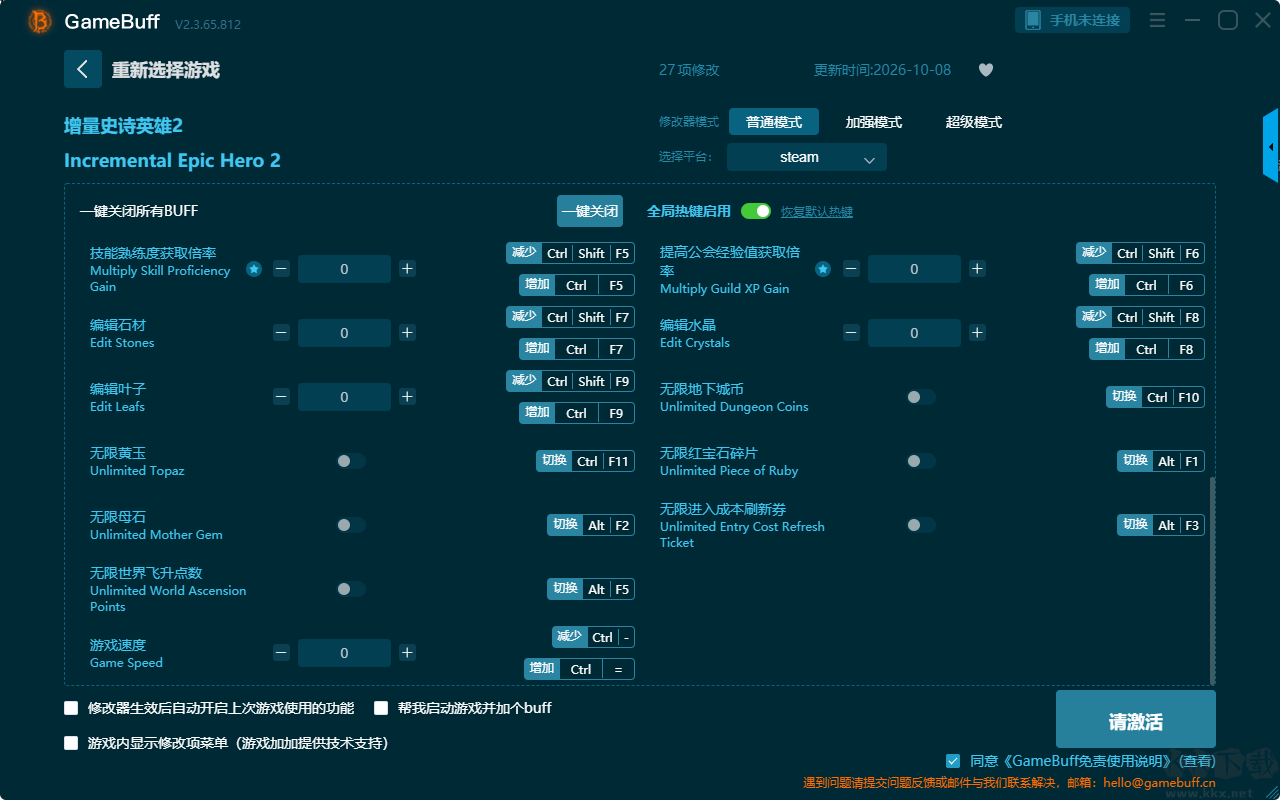Click the GameBuff logo icon
Image resolution: width=1280 pixels, height=800 pixels.
40,21
